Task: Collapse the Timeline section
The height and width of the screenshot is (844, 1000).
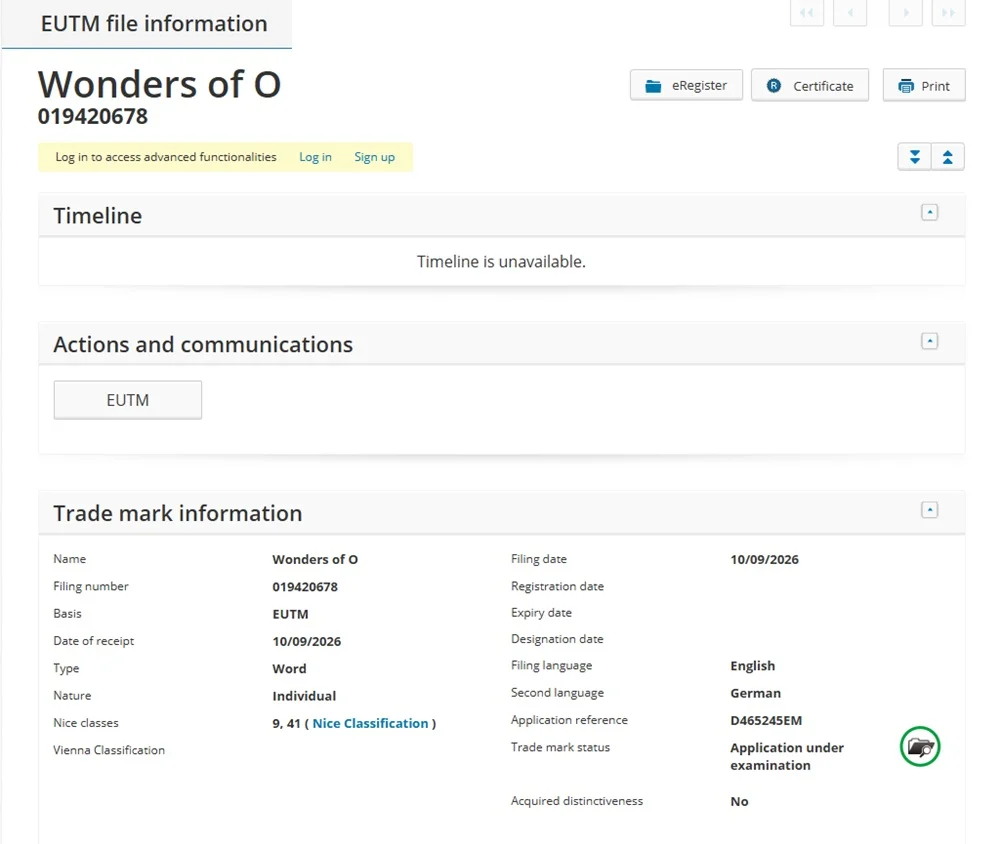Action: (x=930, y=212)
